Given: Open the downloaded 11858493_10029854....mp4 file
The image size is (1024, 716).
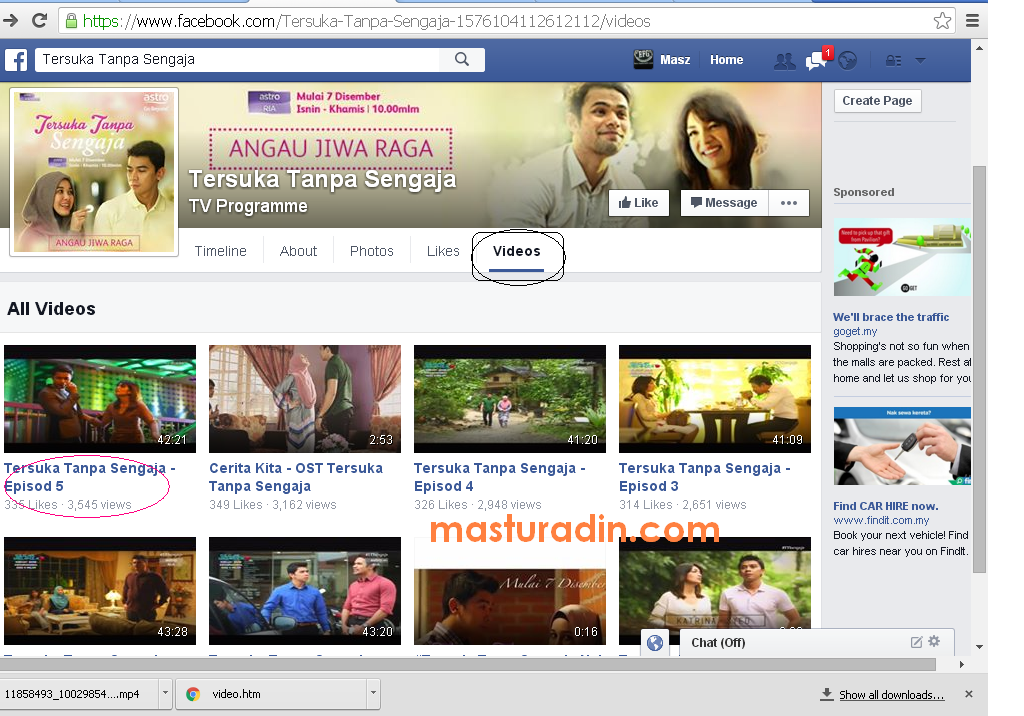Looking at the screenshot, I should 79,694.
